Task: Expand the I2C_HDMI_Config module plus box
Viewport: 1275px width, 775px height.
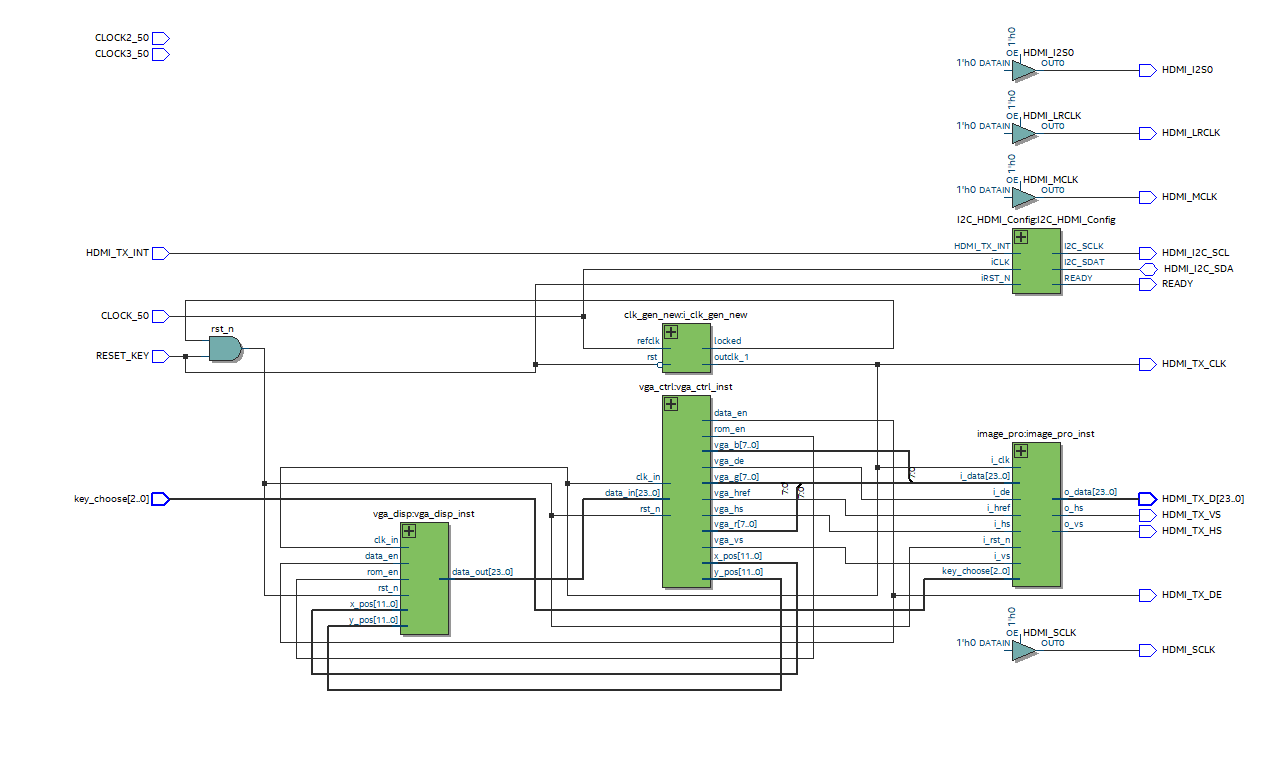Action: [x=1021, y=237]
